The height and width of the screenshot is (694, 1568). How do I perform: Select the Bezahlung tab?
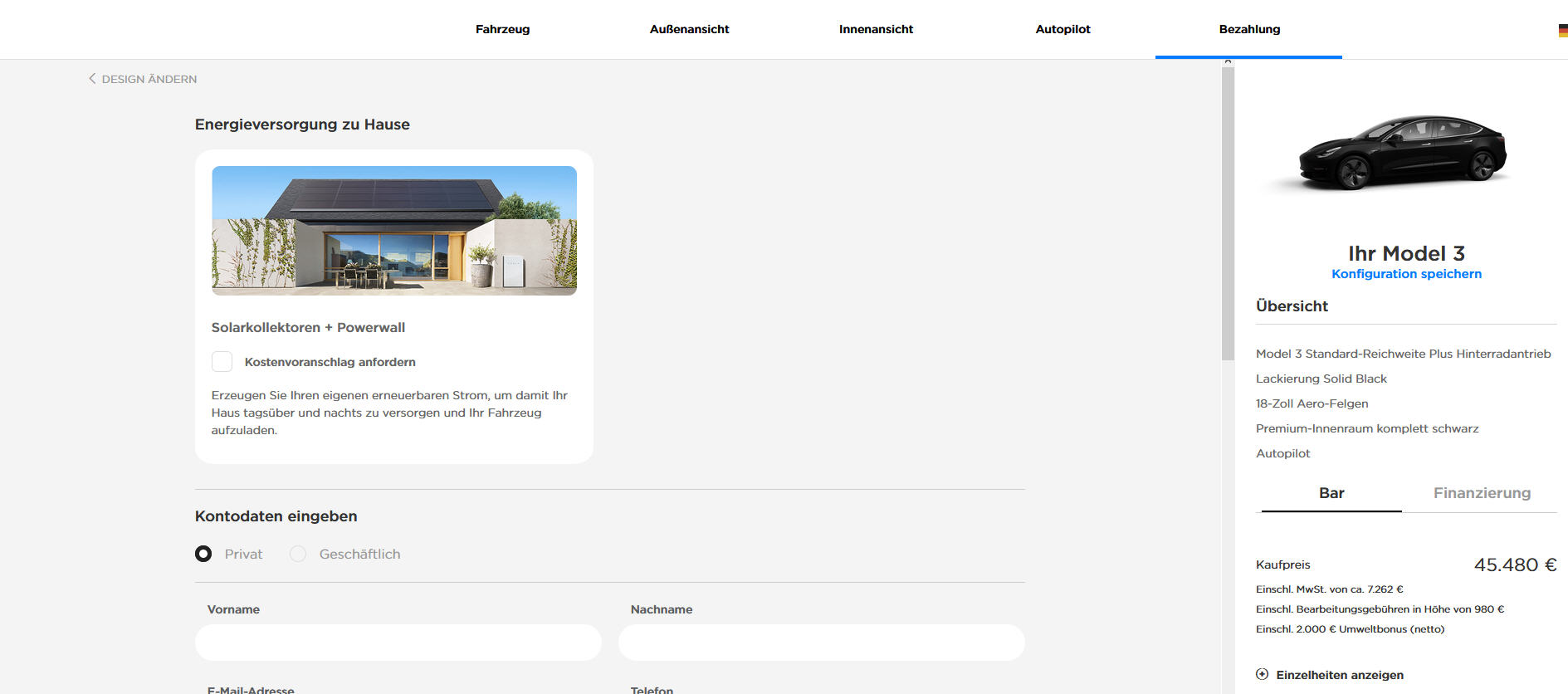point(1249,29)
